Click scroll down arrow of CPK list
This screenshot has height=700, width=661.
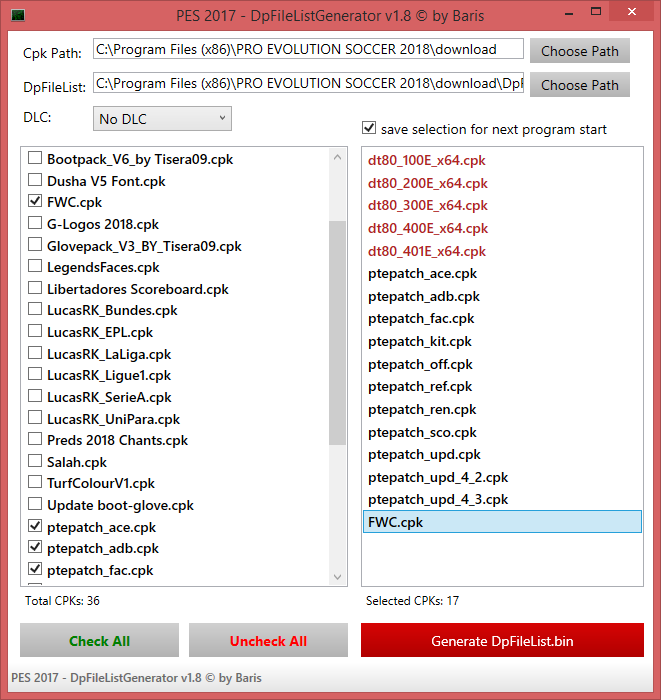tap(337, 577)
